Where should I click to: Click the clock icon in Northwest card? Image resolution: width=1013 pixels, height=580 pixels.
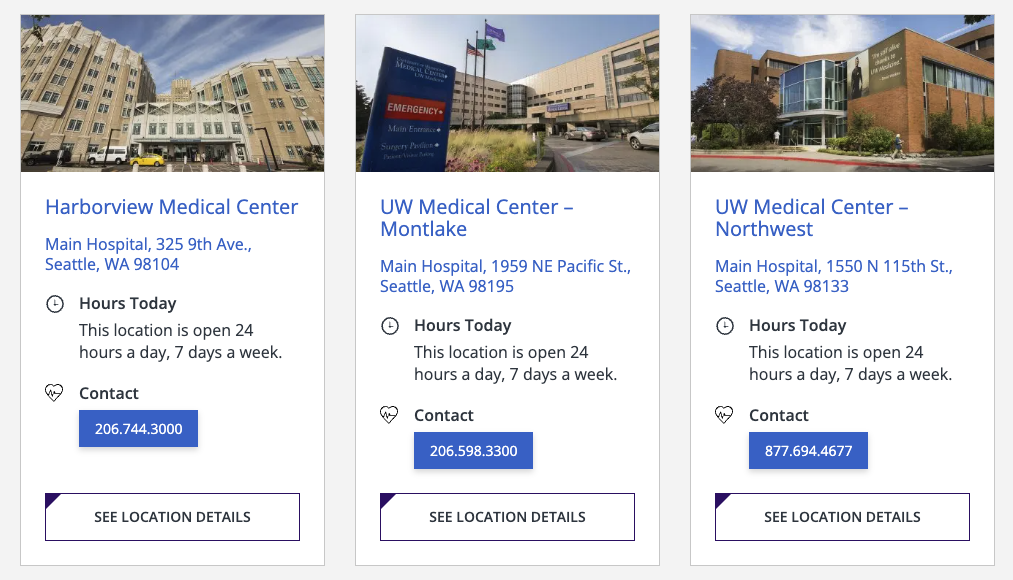click(x=725, y=326)
